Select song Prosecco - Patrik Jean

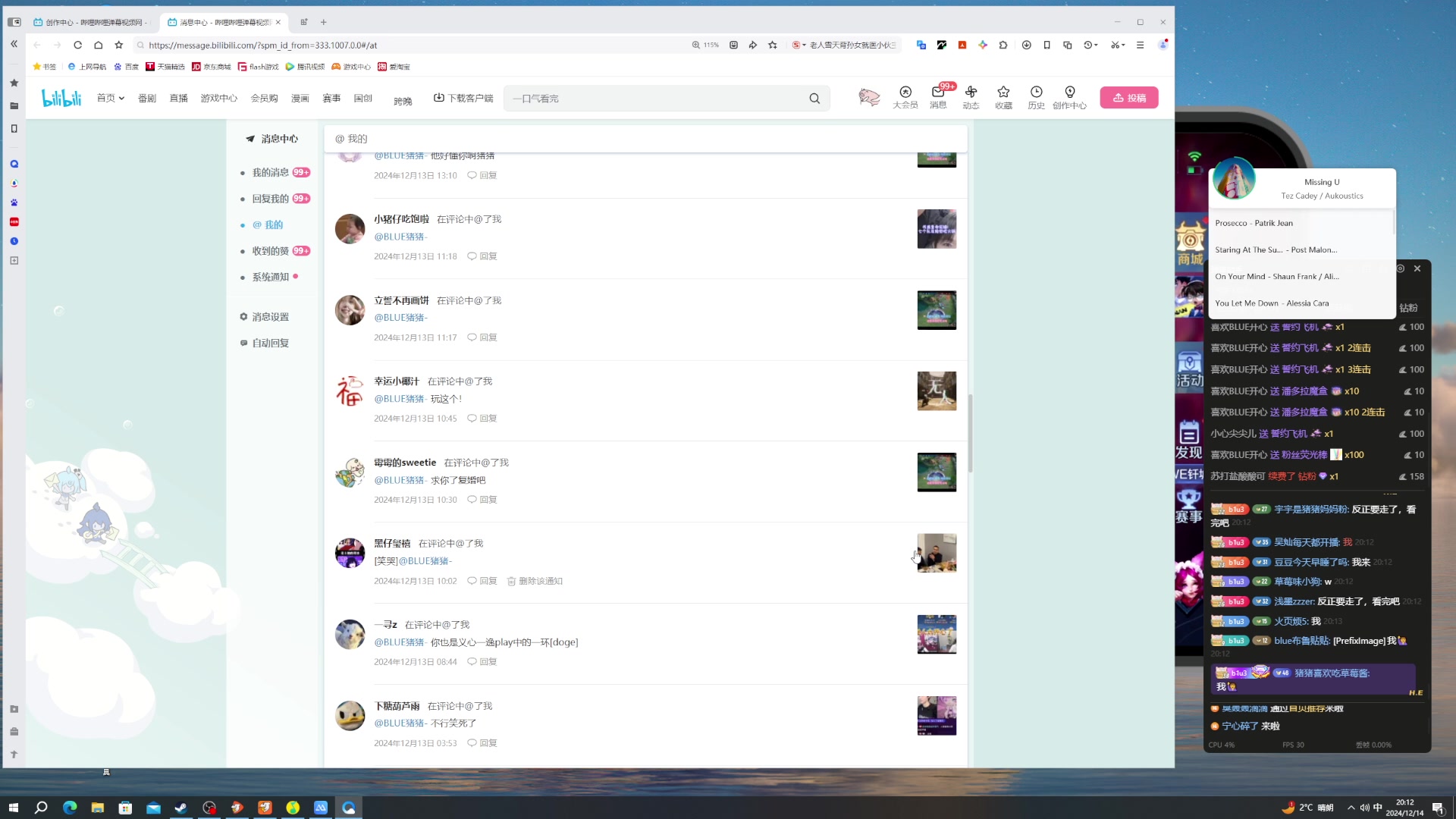[1254, 223]
